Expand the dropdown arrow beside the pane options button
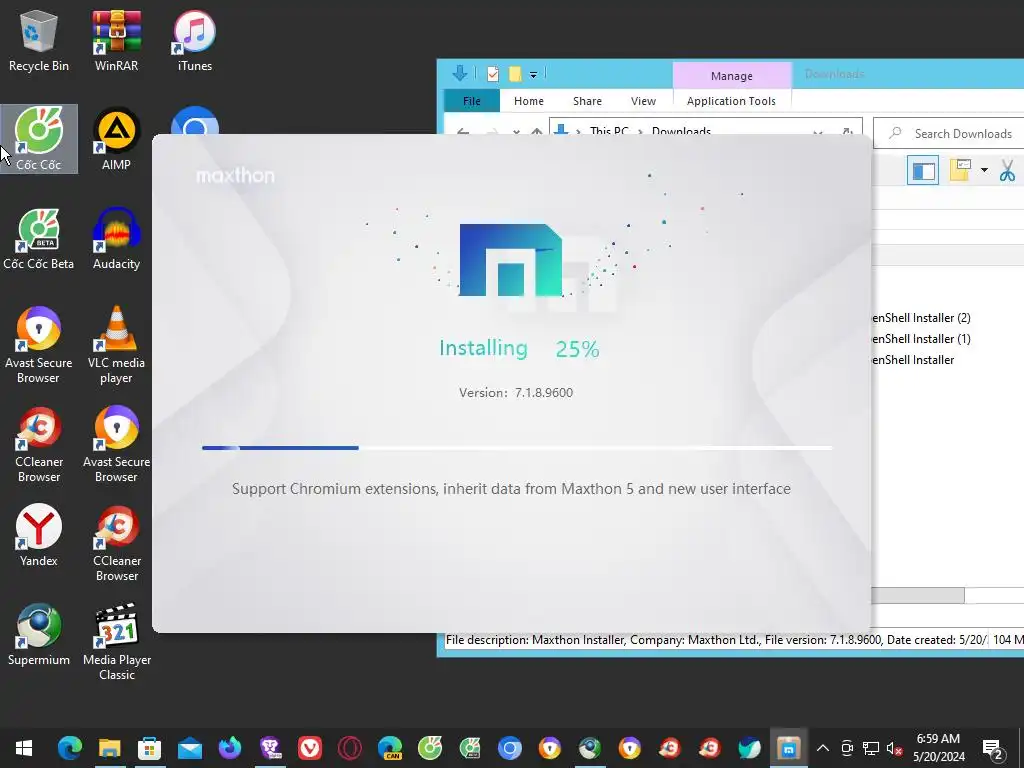This screenshot has height=768, width=1024. (984, 171)
